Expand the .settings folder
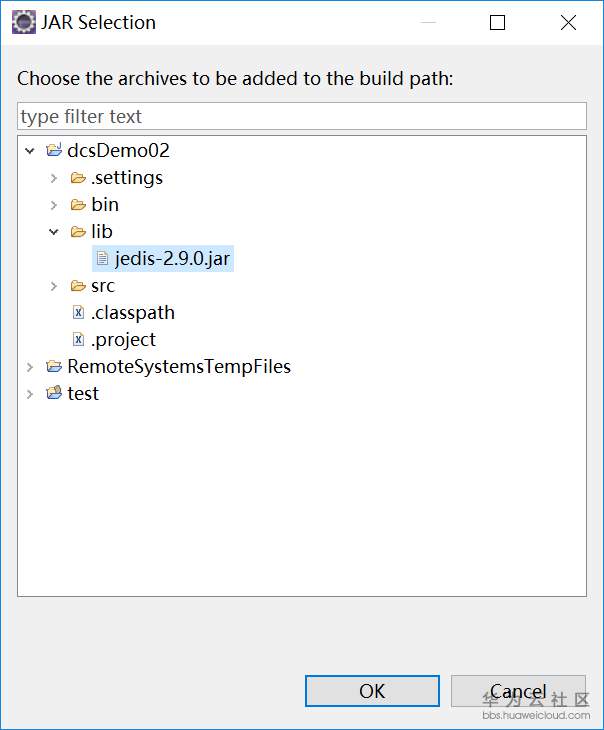Screen dimensions: 604x730 click(54, 178)
